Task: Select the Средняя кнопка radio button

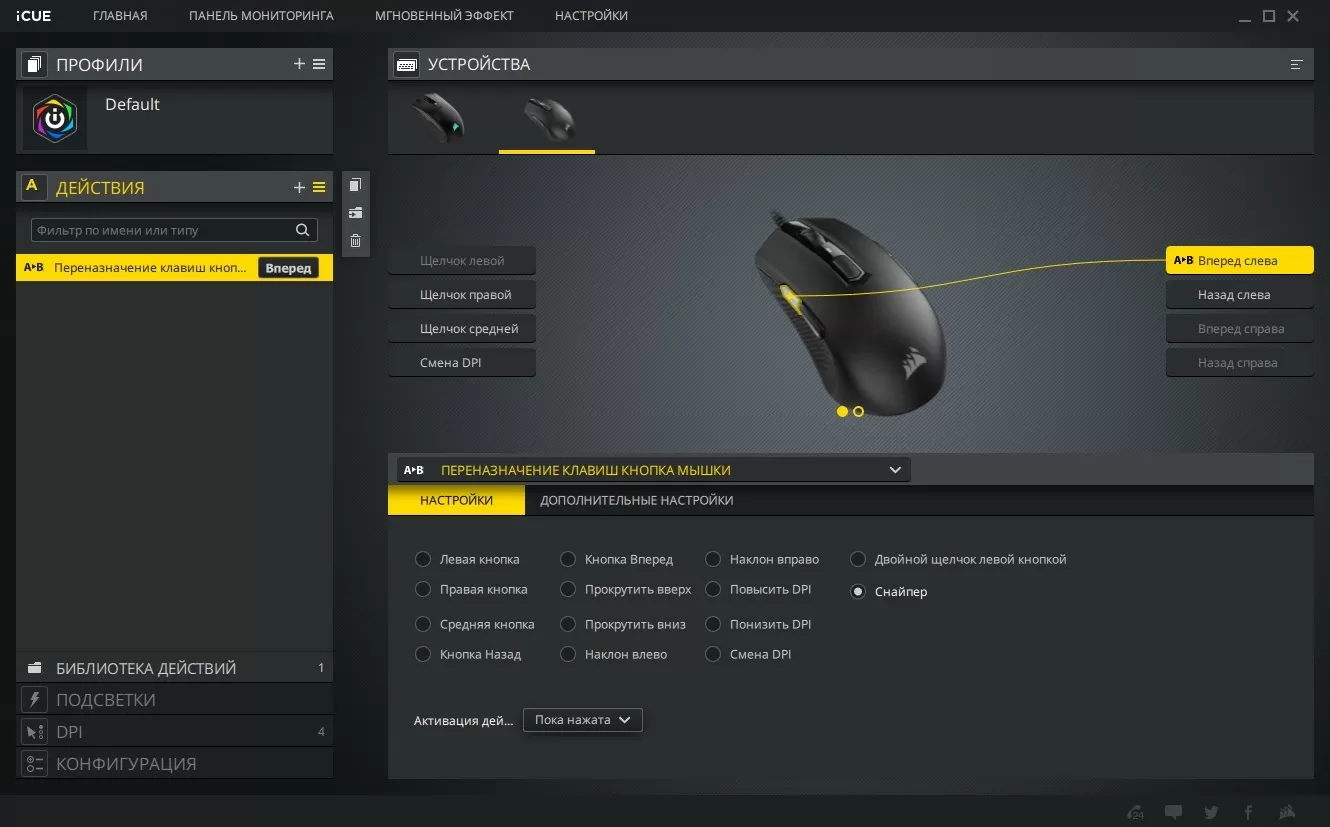Action: pos(422,624)
